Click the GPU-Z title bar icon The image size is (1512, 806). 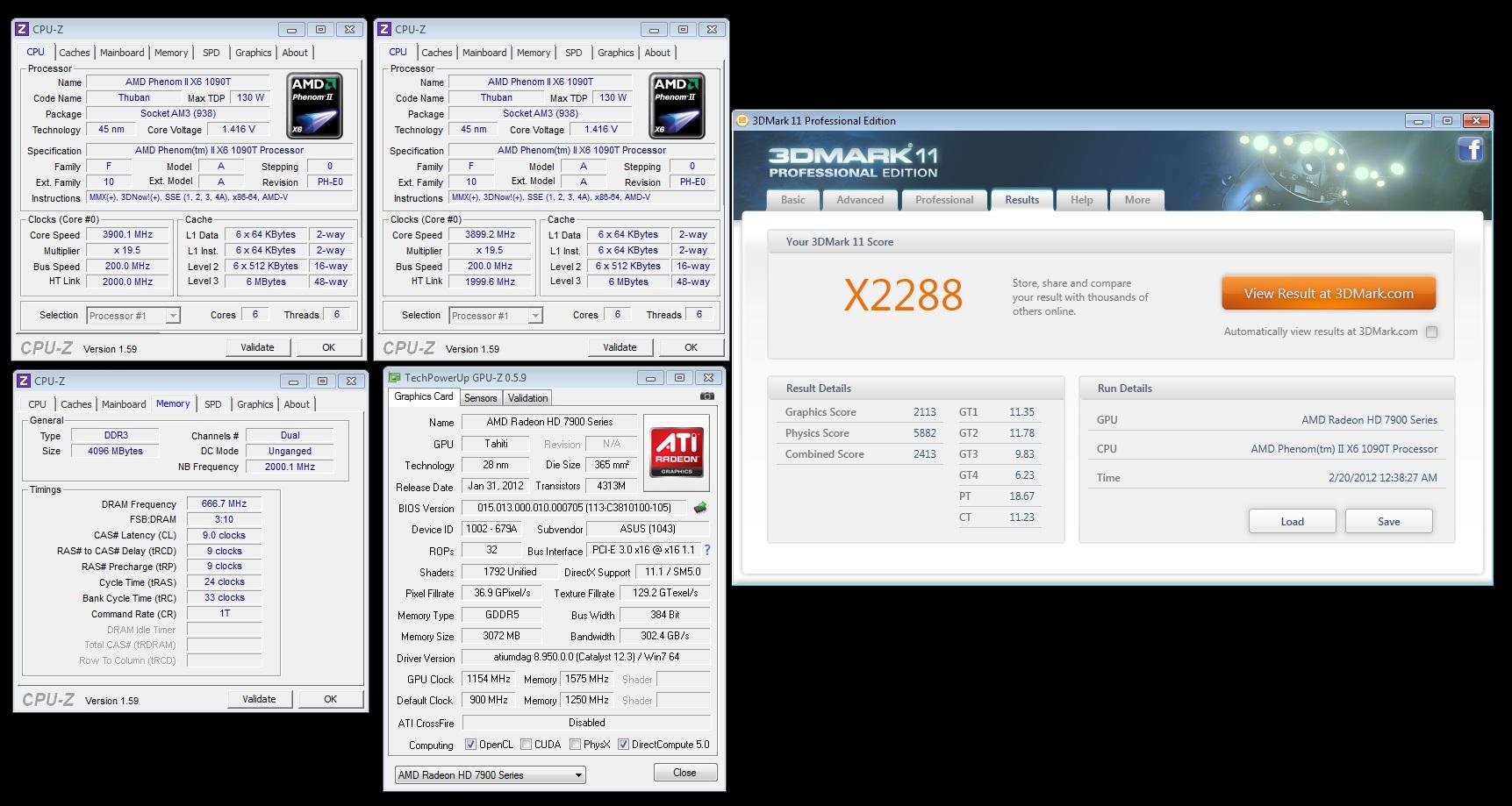point(395,378)
